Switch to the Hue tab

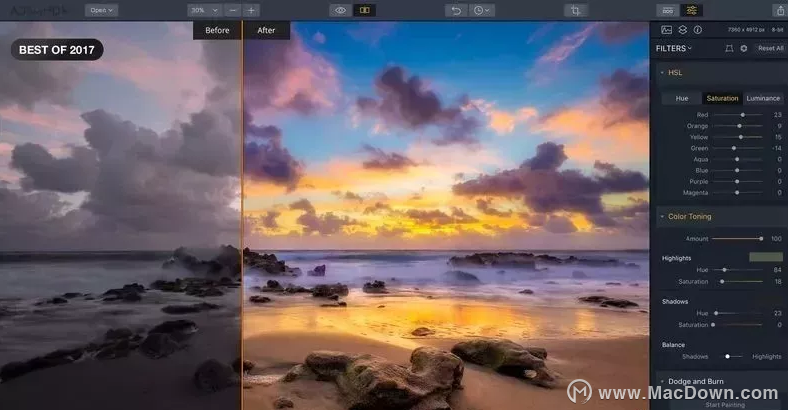point(682,98)
